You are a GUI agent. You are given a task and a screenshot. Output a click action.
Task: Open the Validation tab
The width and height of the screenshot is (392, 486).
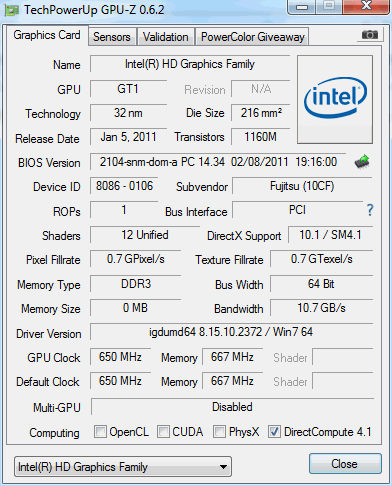coord(166,37)
